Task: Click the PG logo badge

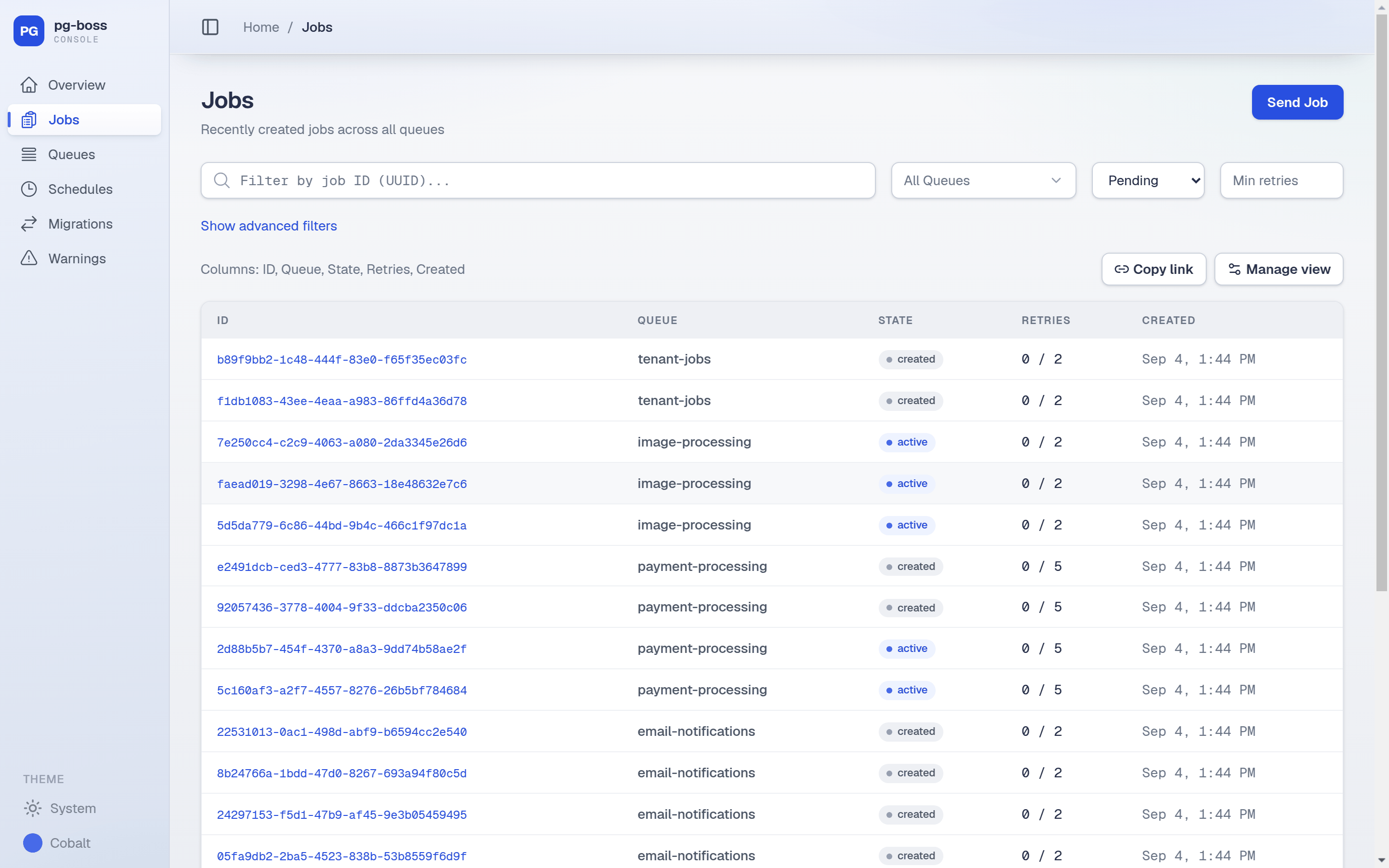Action: click(29, 31)
